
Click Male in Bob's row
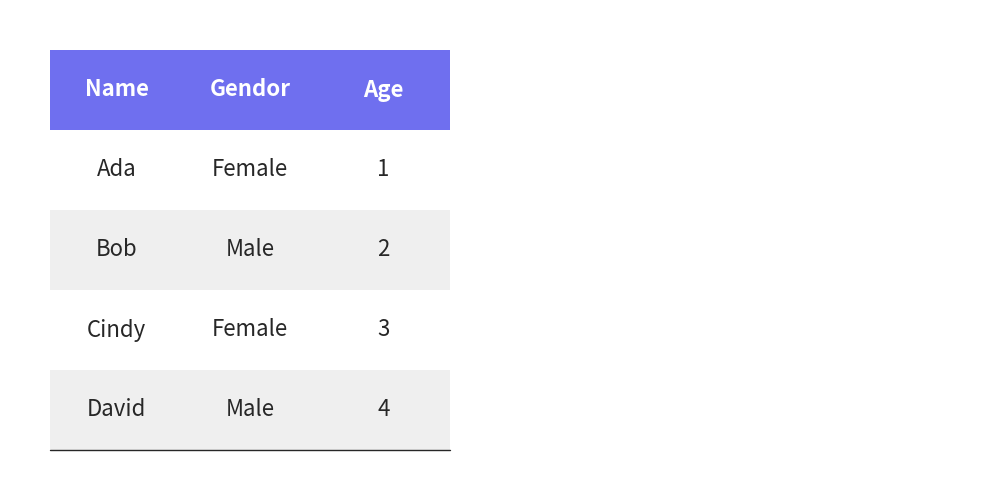coord(250,247)
